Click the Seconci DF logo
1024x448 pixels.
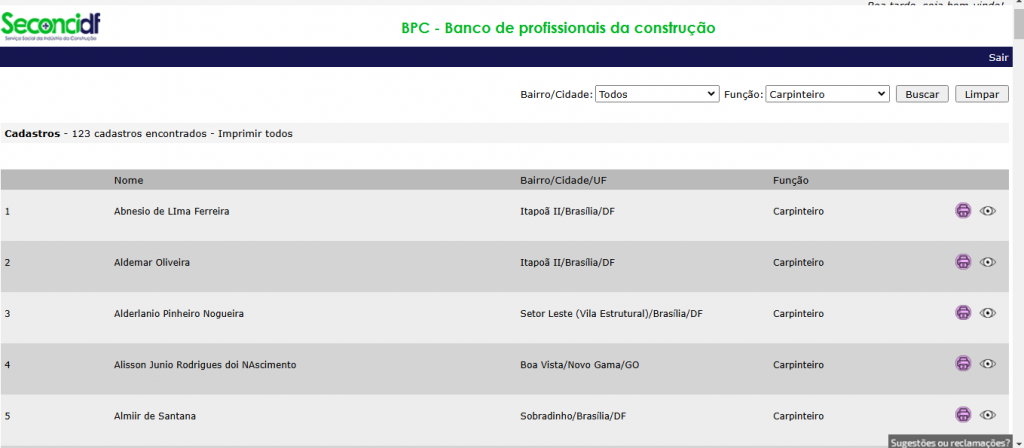point(51,26)
